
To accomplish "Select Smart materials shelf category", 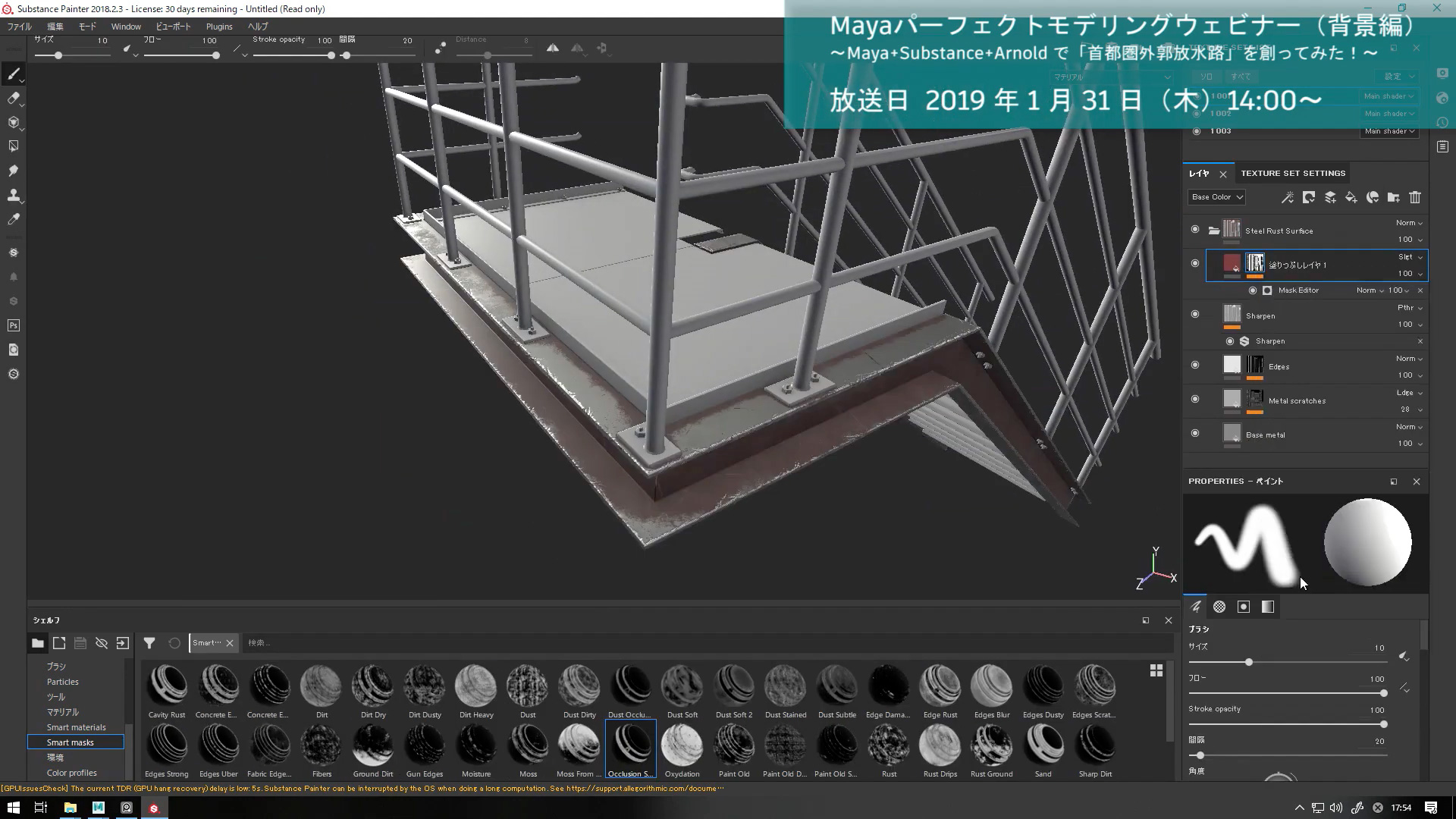I will [76, 727].
